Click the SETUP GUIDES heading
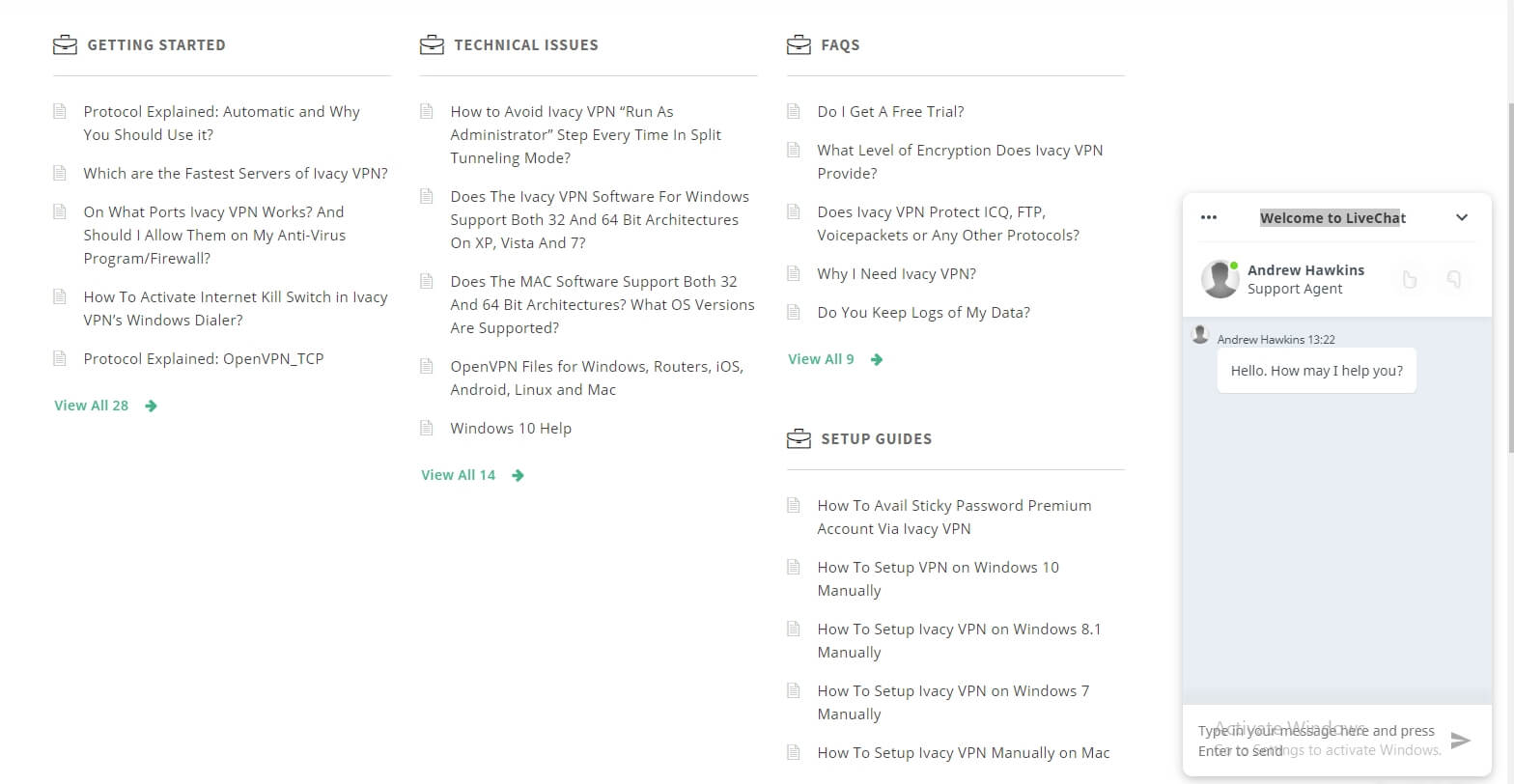The width and height of the screenshot is (1514, 784). tap(877, 438)
